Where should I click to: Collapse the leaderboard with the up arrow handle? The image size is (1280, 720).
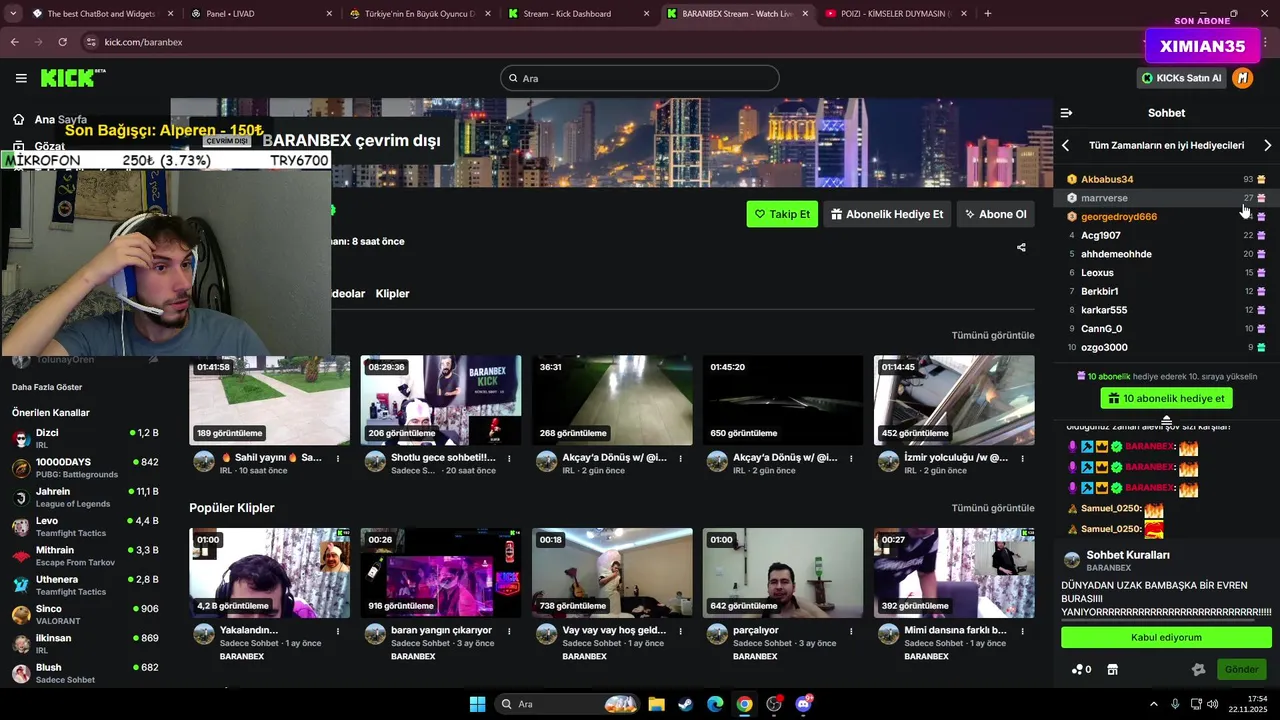[1166, 420]
